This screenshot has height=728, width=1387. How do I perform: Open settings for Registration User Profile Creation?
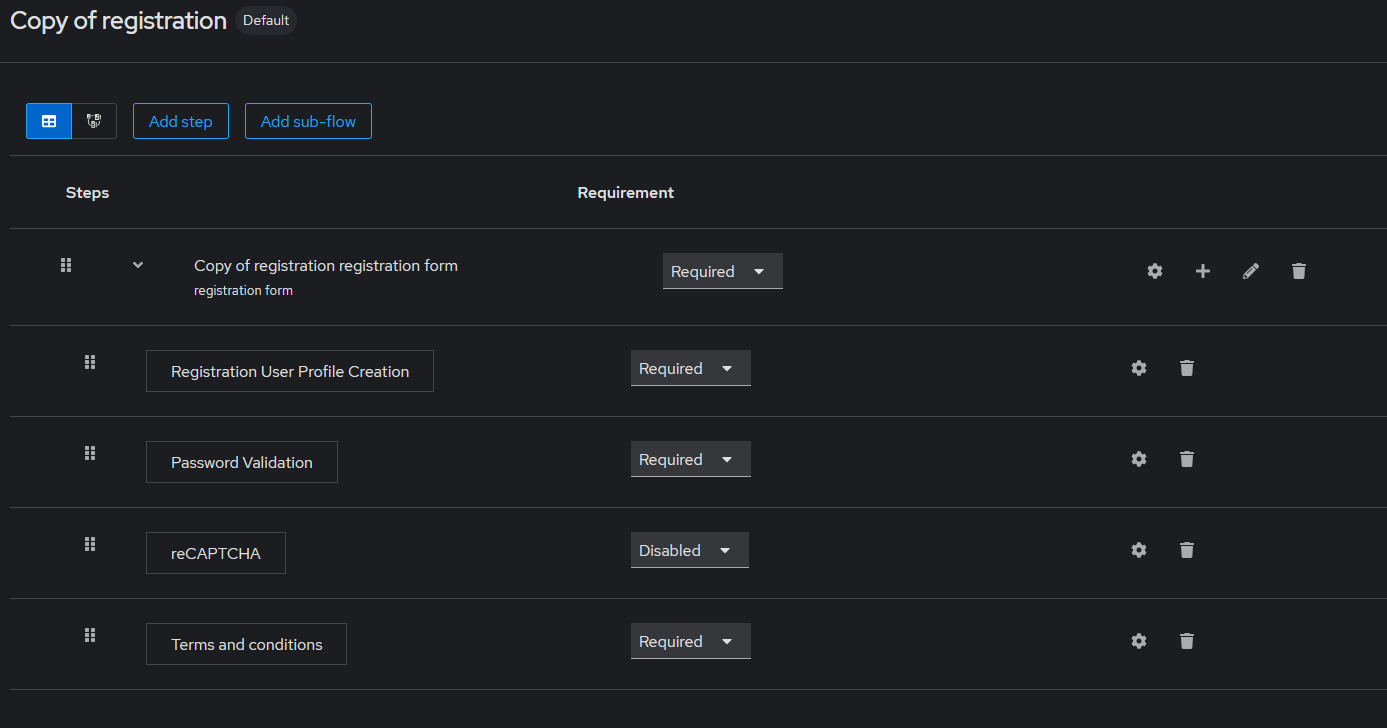point(1138,368)
